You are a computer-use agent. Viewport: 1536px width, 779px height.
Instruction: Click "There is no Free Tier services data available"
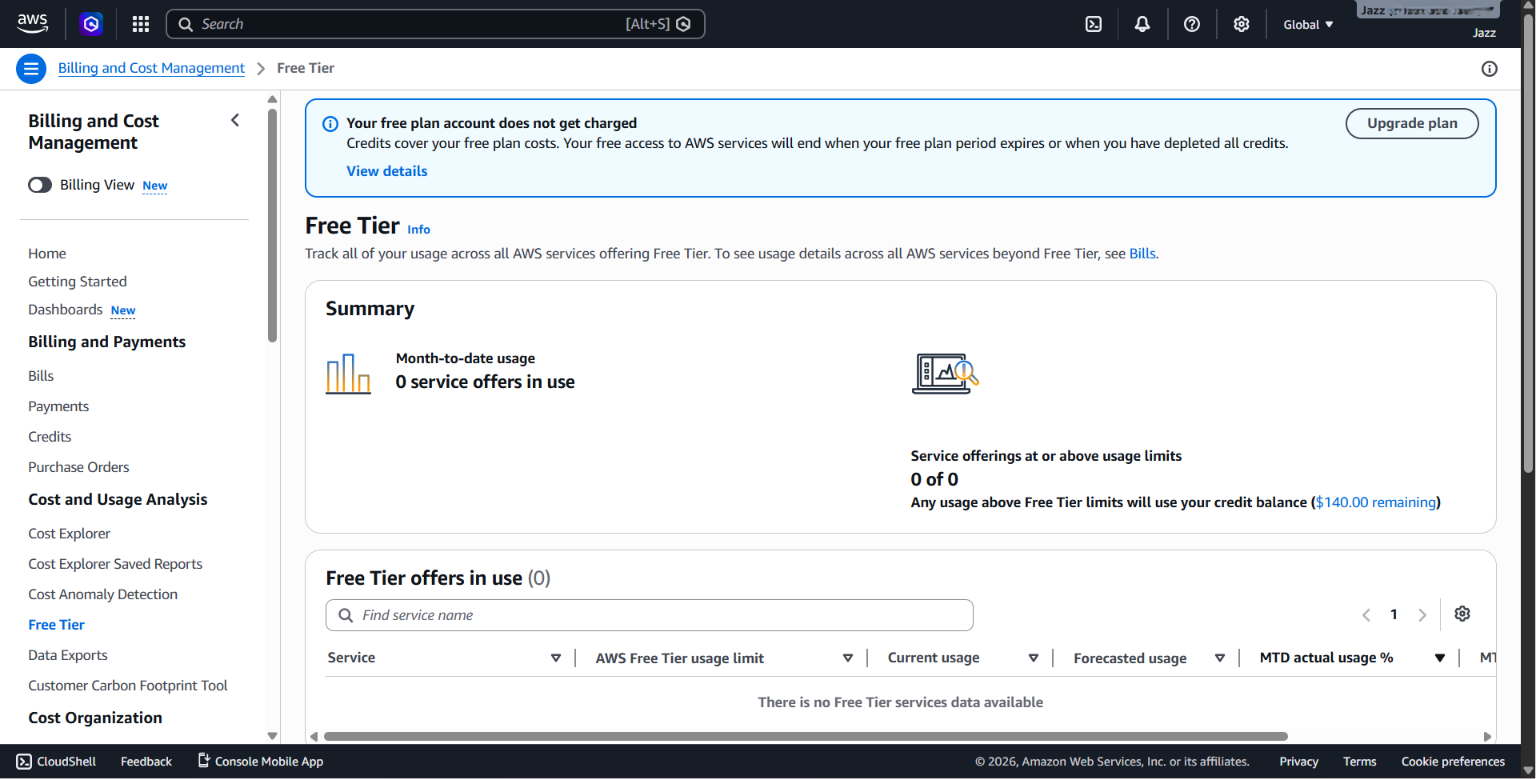click(x=900, y=702)
